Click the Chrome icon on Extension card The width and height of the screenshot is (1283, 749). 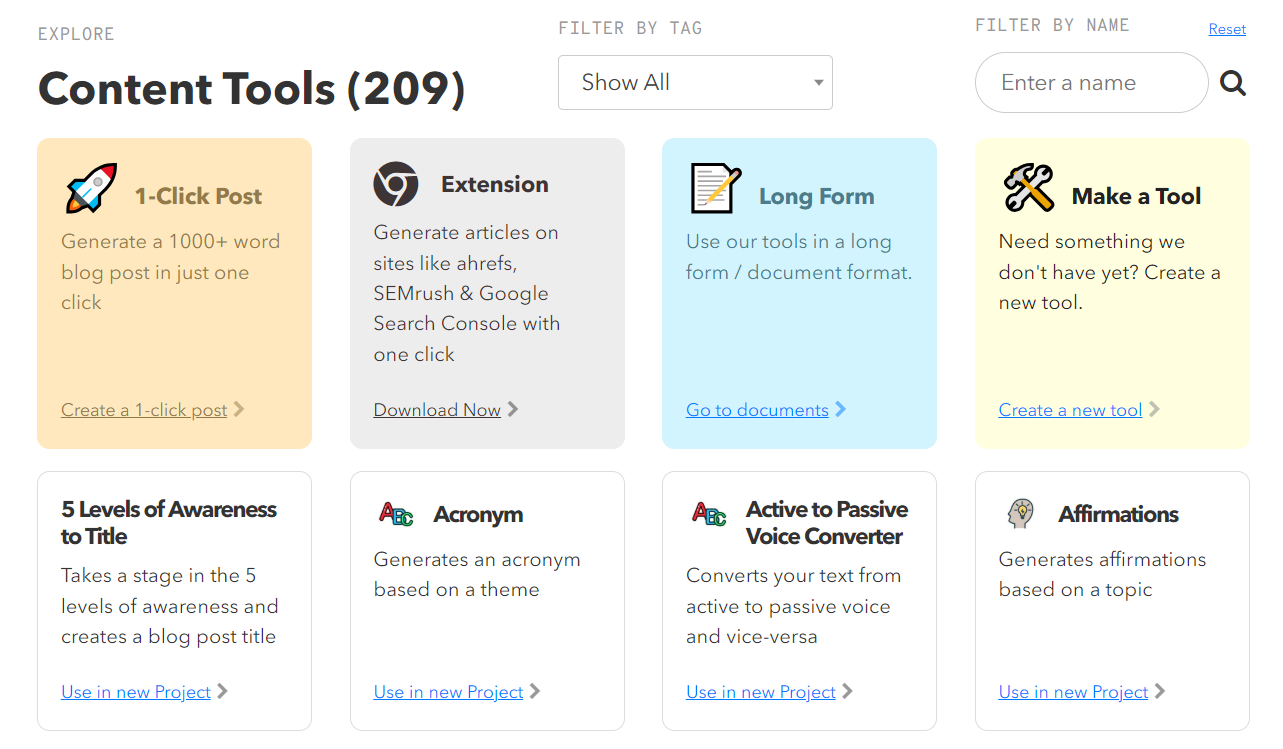point(396,184)
